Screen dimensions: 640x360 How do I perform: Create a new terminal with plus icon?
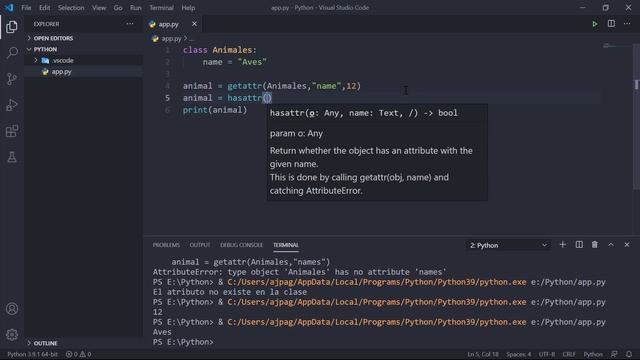click(x=562, y=244)
